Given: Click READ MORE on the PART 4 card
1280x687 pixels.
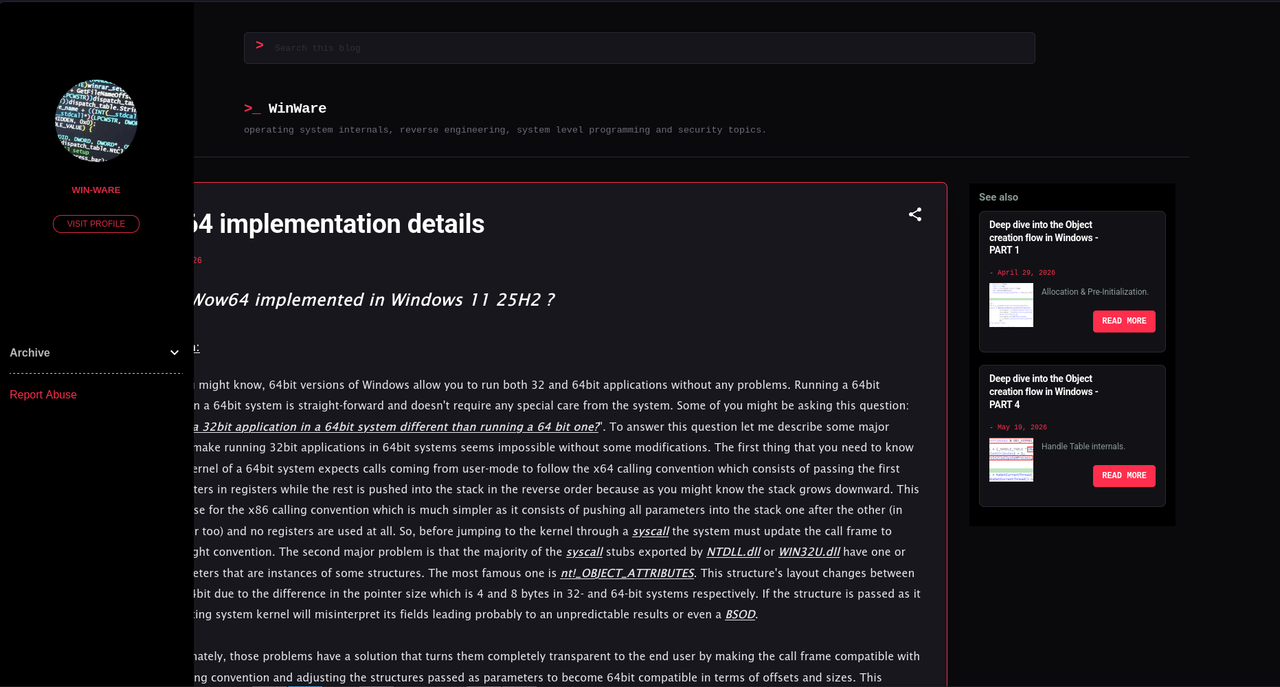Looking at the screenshot, I should pyautogui.click(x=1124, y=476).
